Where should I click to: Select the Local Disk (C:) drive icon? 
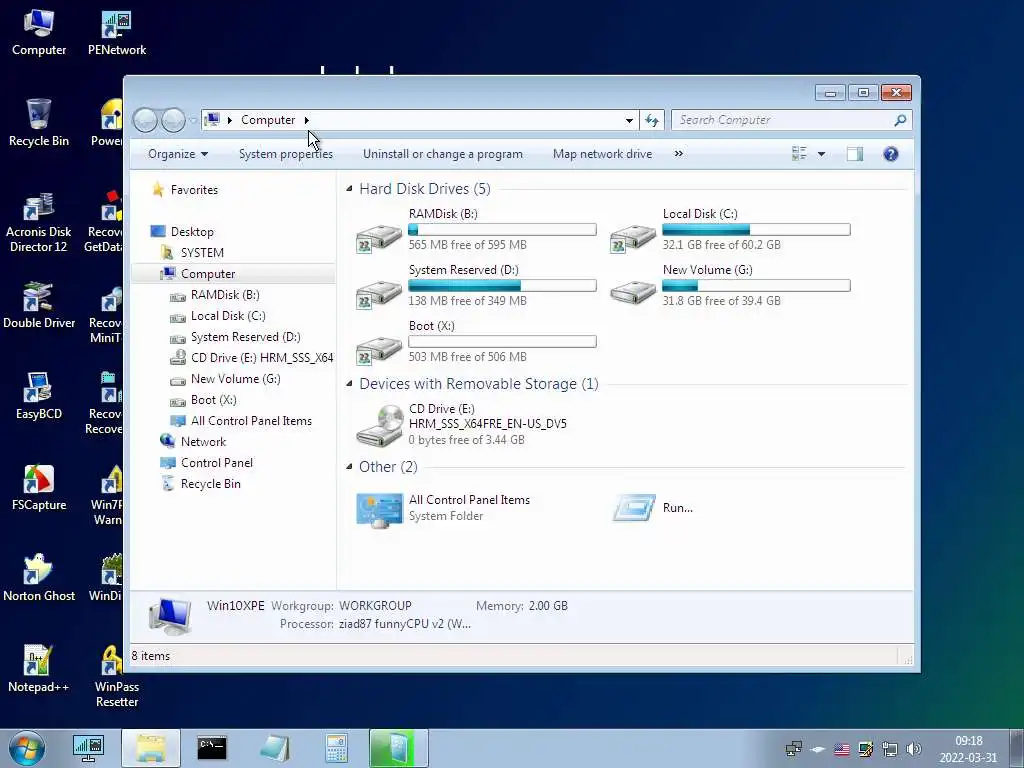click(x=633, y=238)
